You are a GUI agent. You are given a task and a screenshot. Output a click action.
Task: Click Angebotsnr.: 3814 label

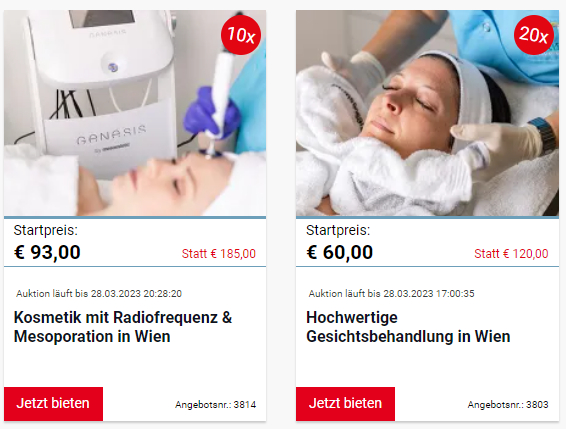pos(215,404)
